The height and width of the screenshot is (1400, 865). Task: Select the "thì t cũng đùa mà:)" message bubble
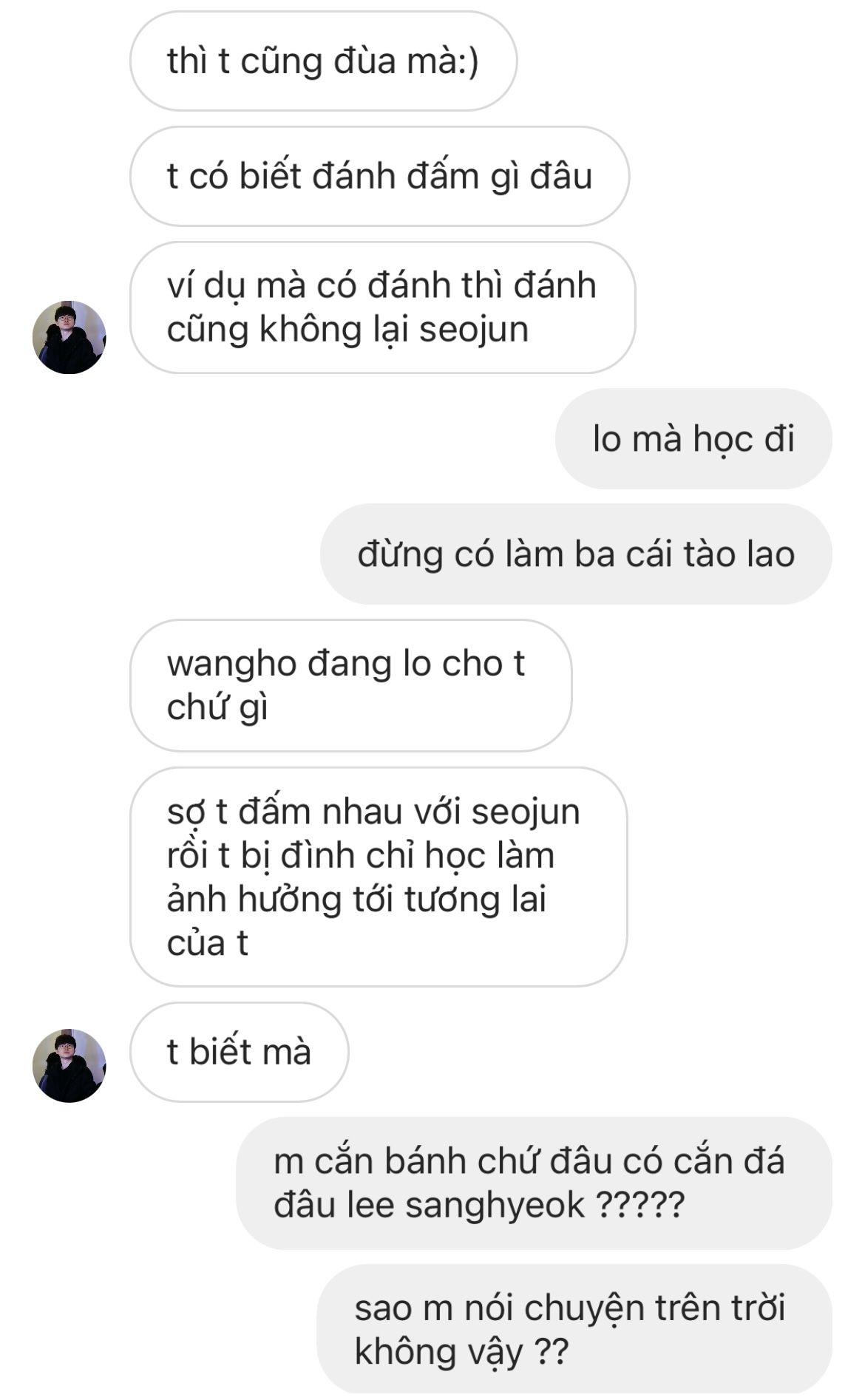(x=323, y=61)
